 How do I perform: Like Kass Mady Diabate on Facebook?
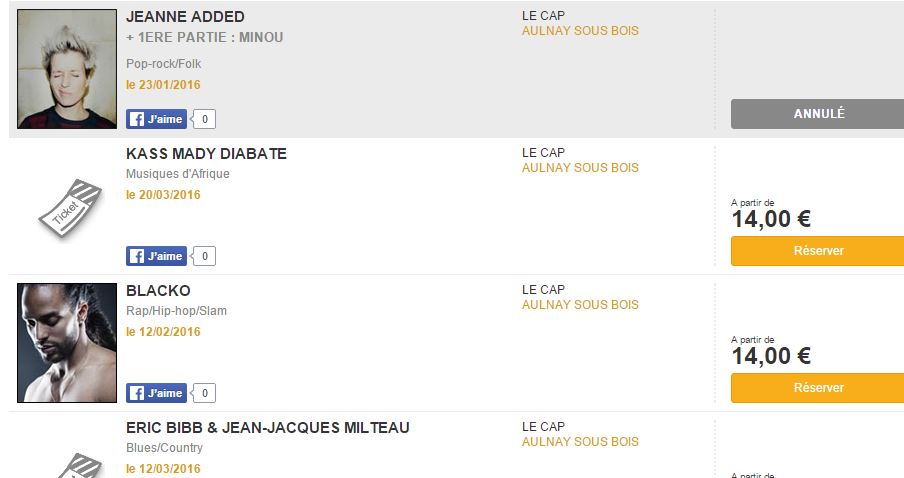[x=156, y=256]
